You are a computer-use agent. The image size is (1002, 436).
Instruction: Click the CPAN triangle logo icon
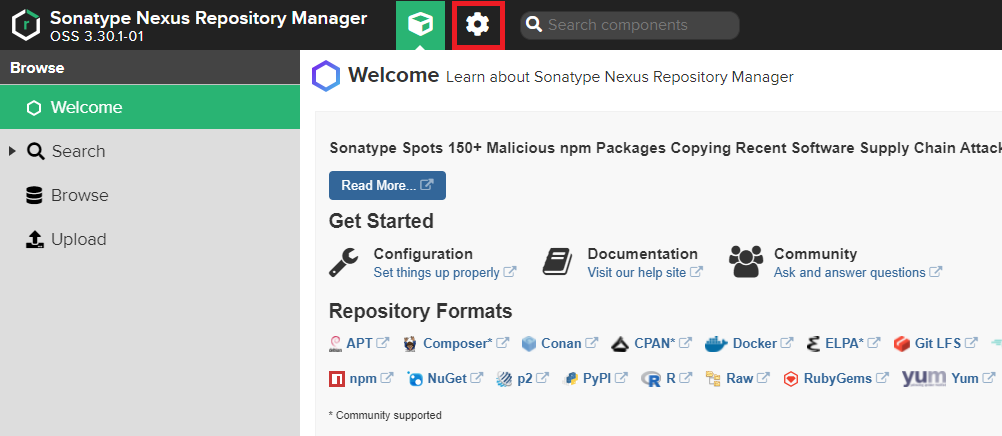click(x=620, y=345)
